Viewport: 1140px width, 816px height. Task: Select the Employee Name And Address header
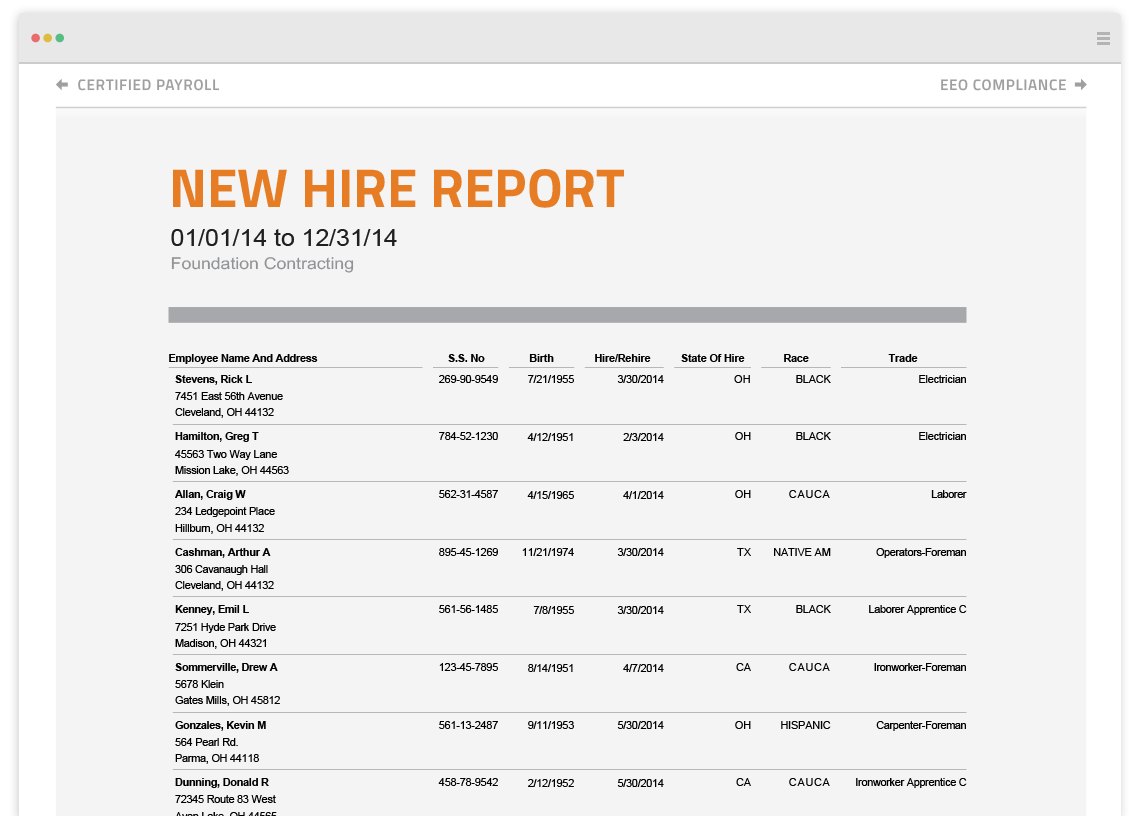pyautogui.click(x=245, y=358)
